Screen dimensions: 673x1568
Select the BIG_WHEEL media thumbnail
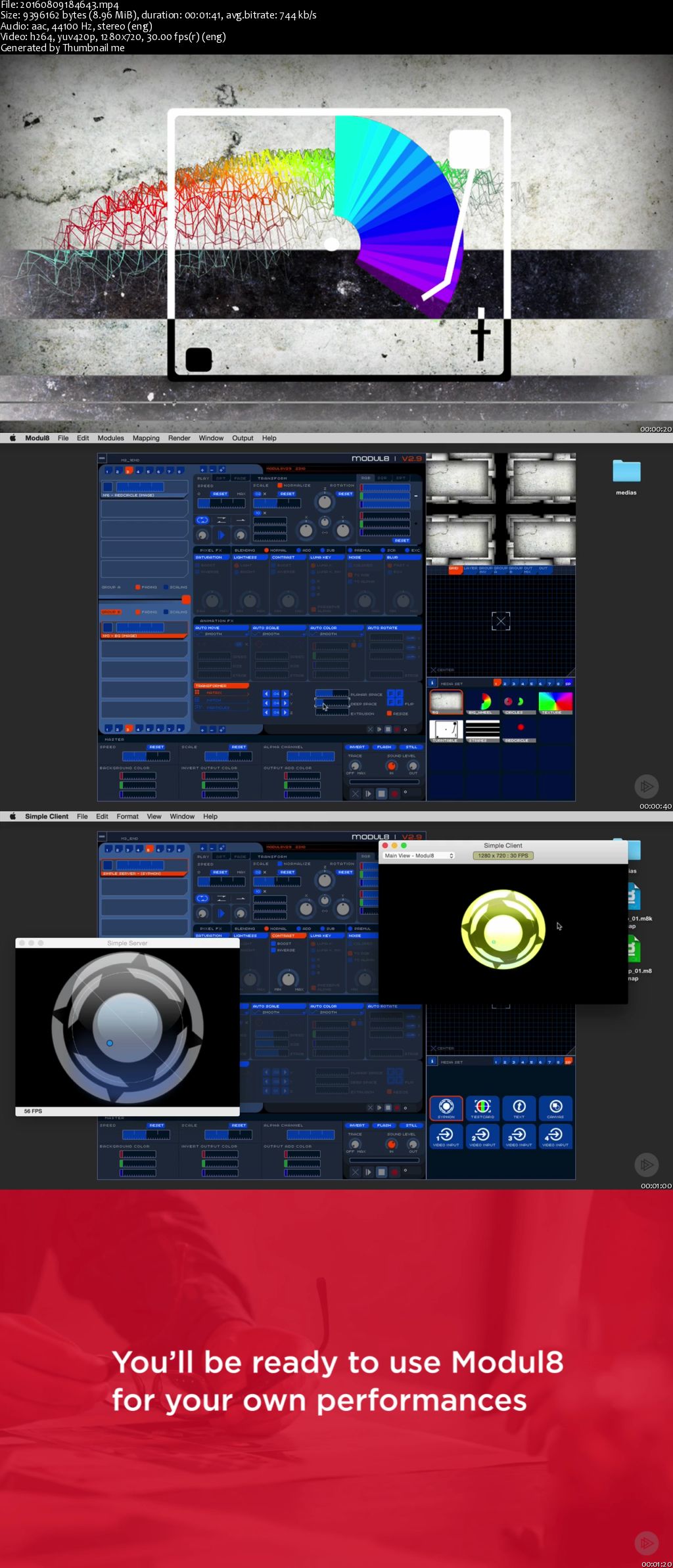coord(482,702)
